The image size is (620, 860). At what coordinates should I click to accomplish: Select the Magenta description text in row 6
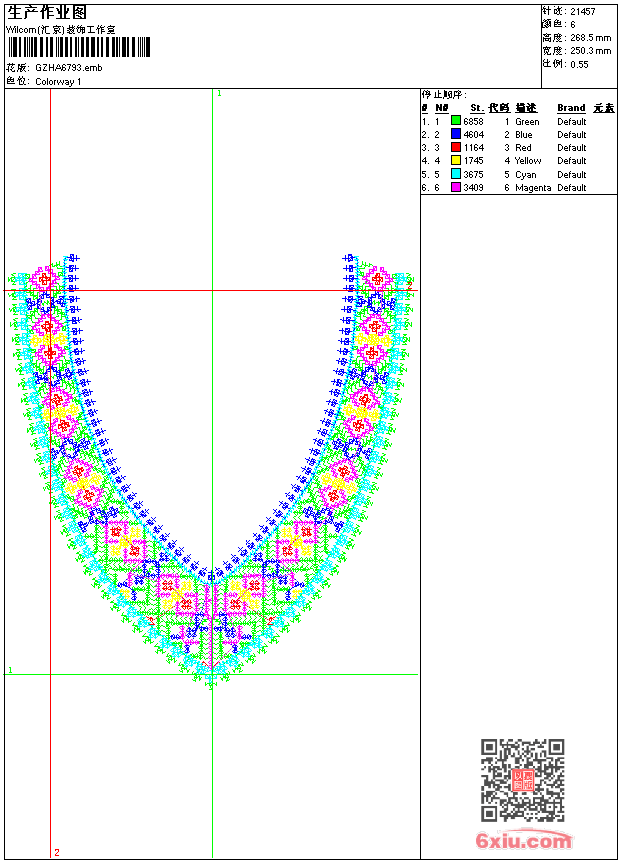533,188
